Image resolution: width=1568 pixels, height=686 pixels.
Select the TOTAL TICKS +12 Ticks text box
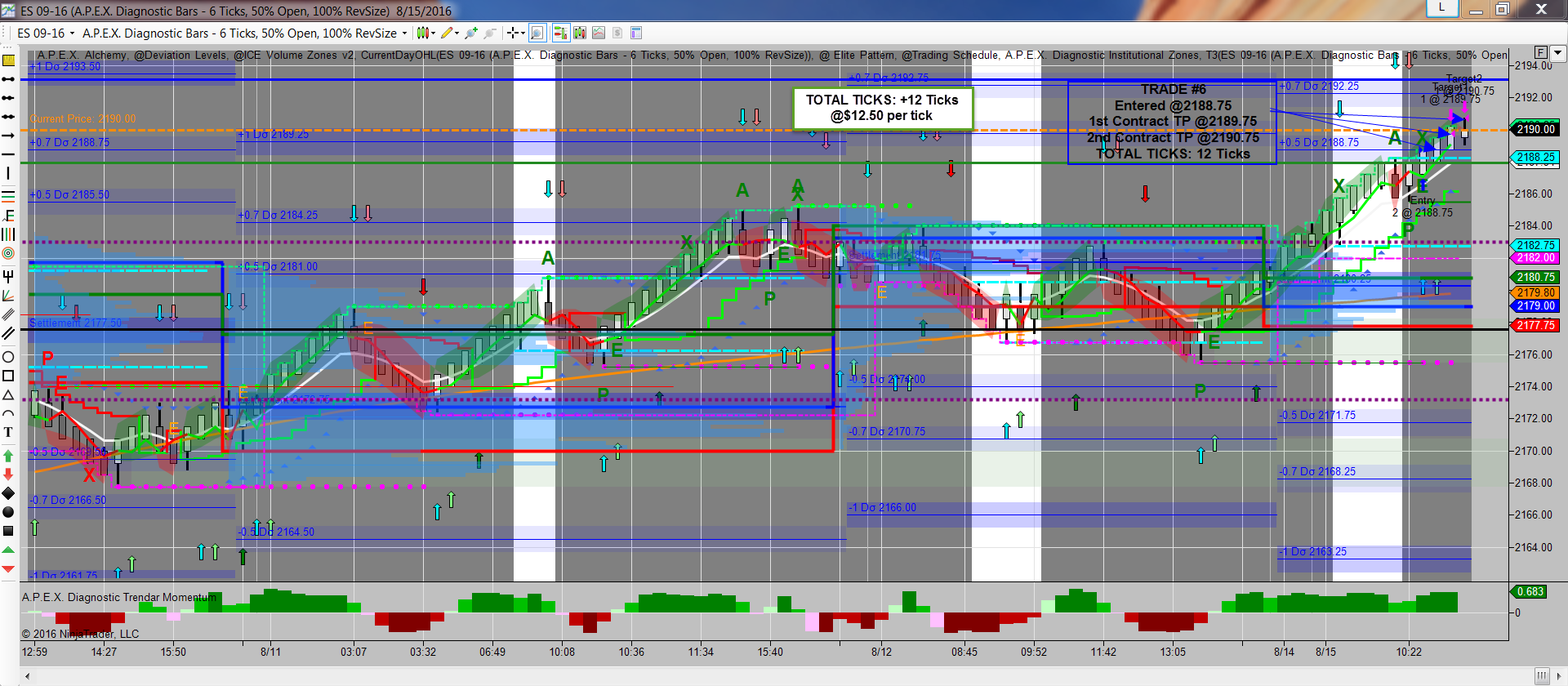tap(882, 108)
